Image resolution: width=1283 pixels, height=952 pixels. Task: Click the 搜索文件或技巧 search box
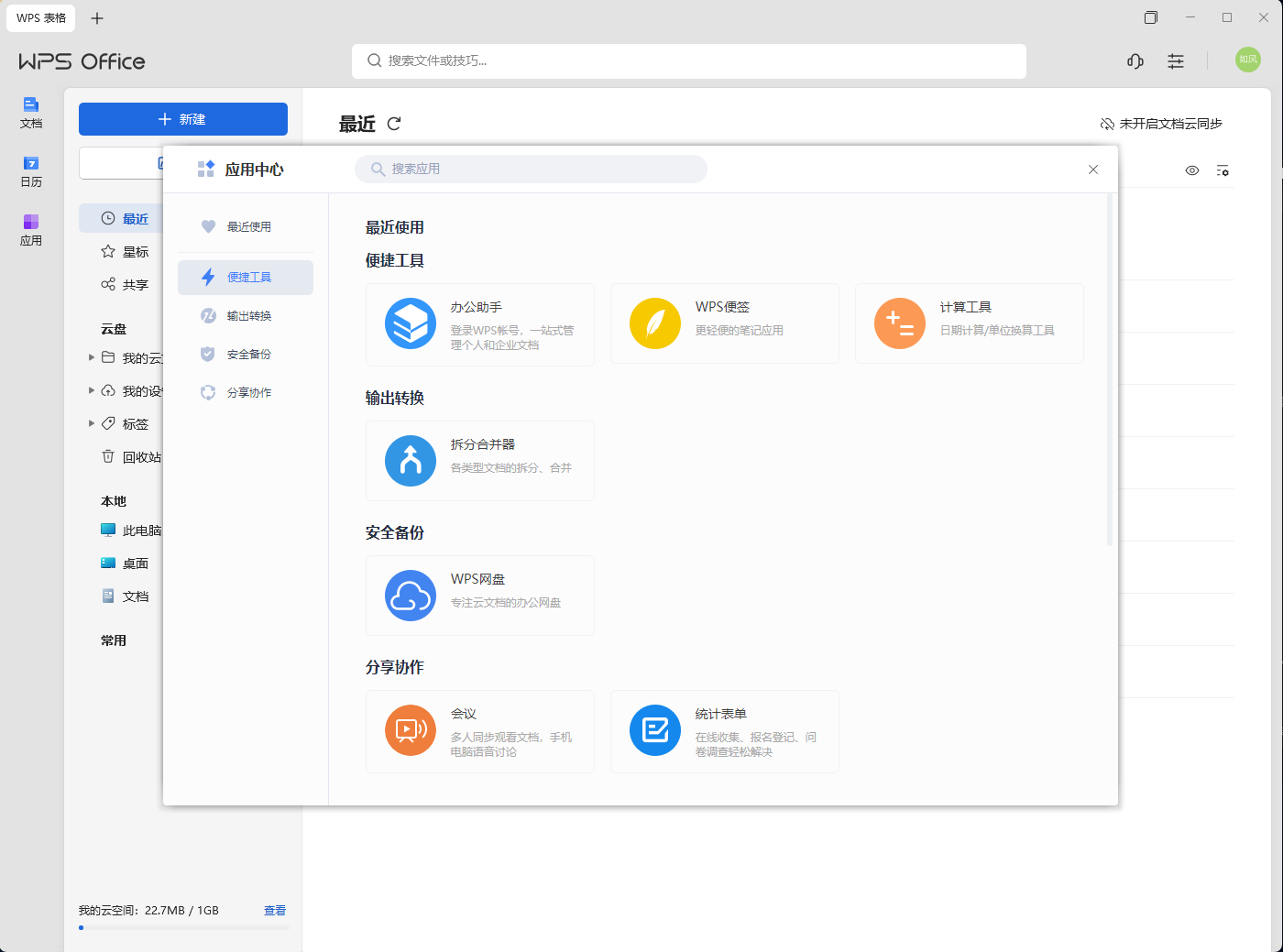point(689,61)
